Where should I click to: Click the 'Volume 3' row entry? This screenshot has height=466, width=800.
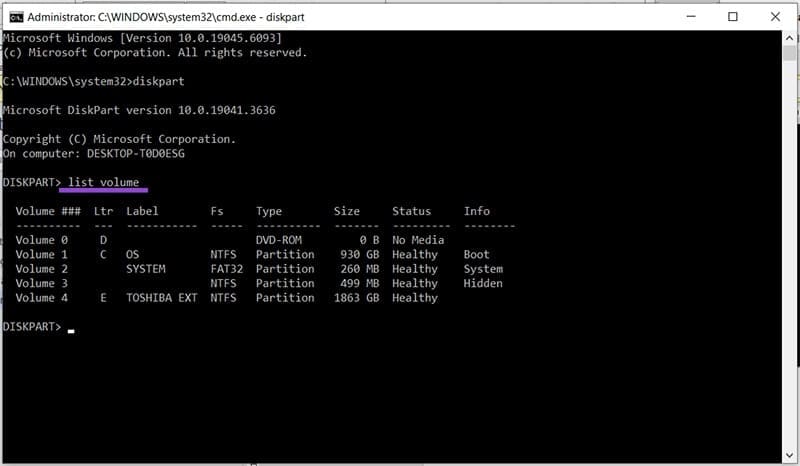[41, 283]
